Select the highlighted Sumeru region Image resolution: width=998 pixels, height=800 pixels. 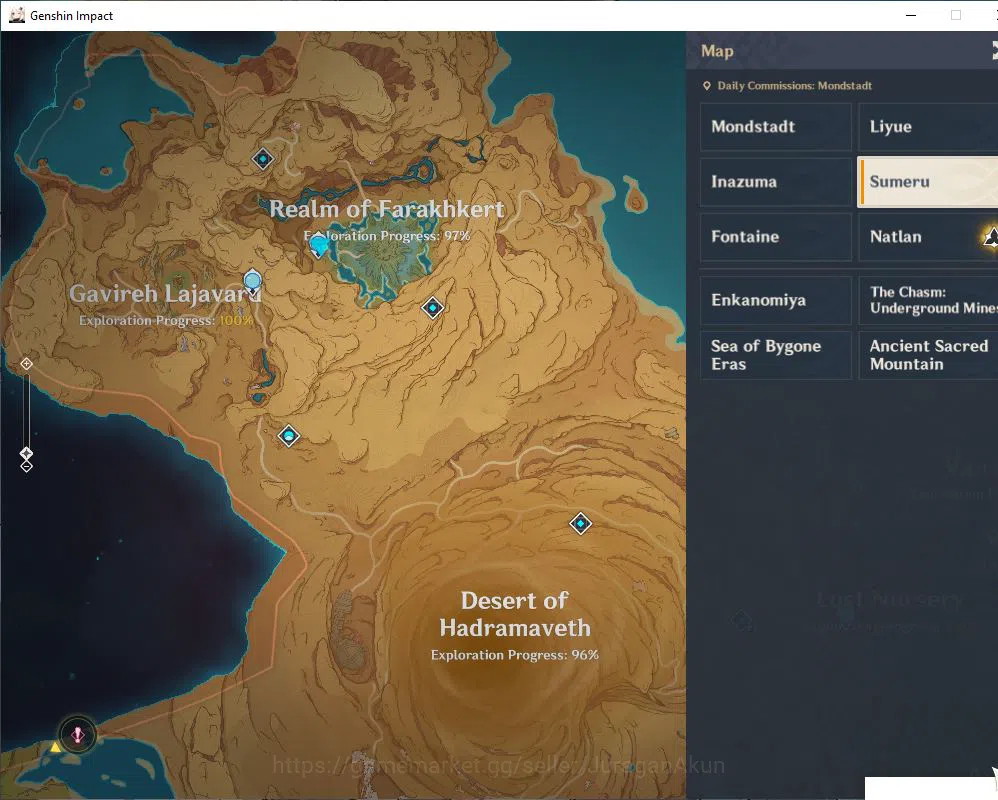tap(928, 182)
